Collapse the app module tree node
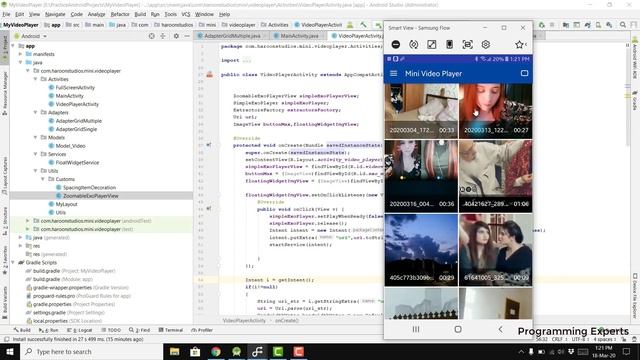 13,46
